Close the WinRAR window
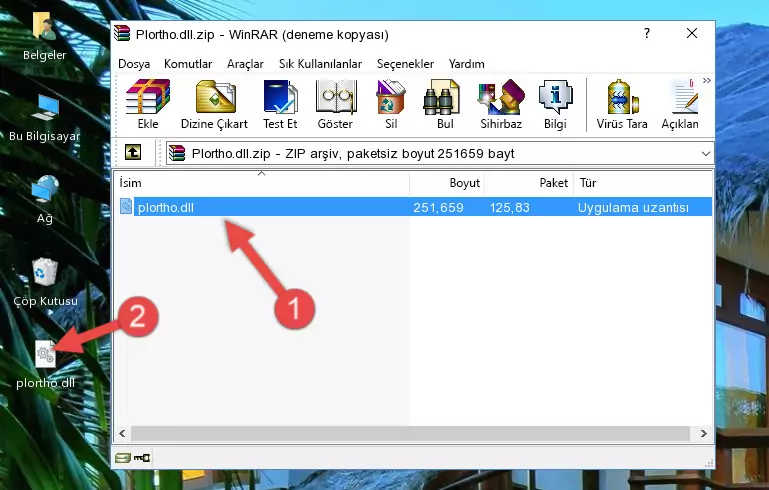The image size is (769, 490). [x=692, y=33]
